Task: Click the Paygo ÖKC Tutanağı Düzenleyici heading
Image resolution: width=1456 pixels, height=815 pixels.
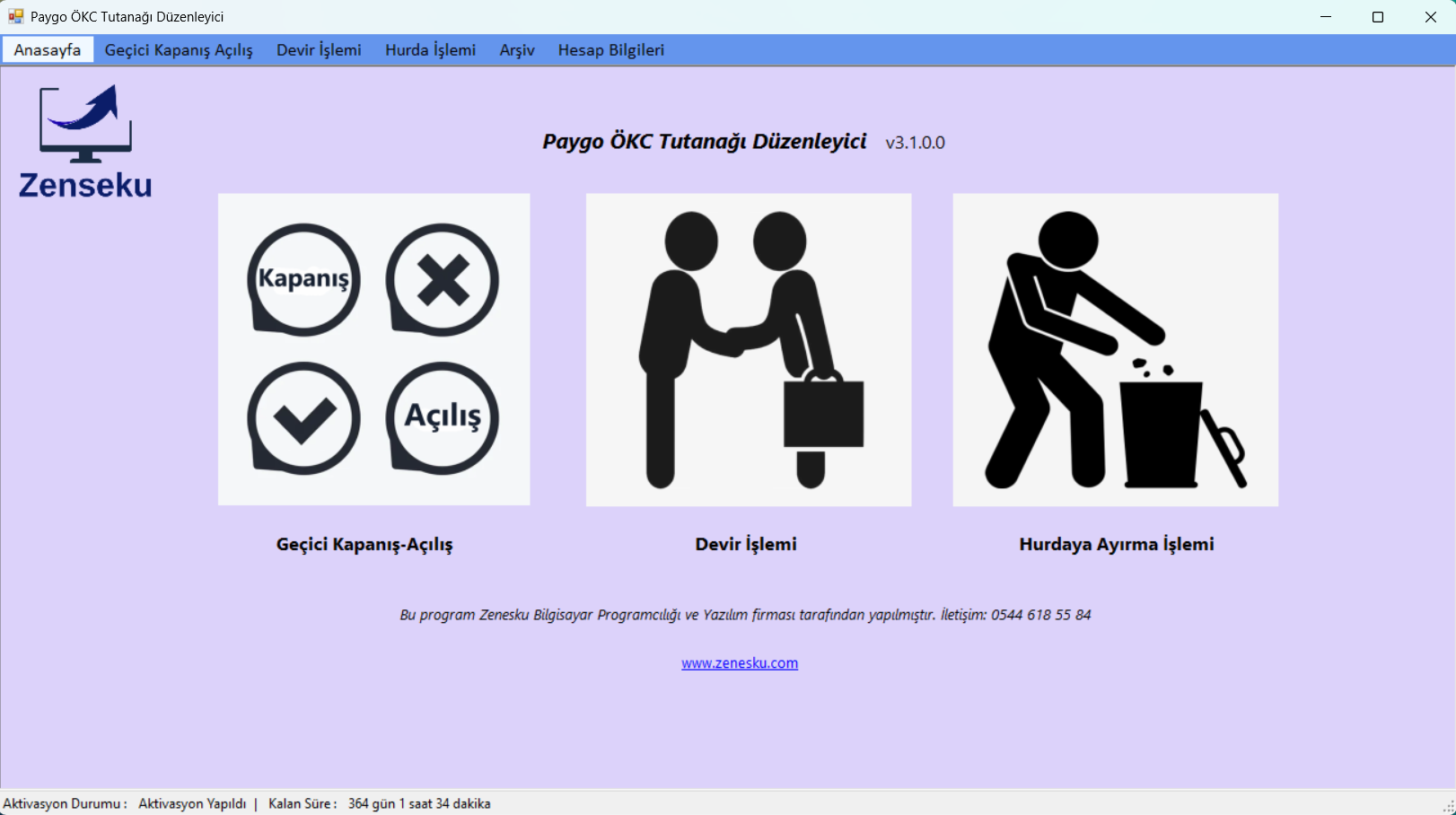Action: coord(705,142)
